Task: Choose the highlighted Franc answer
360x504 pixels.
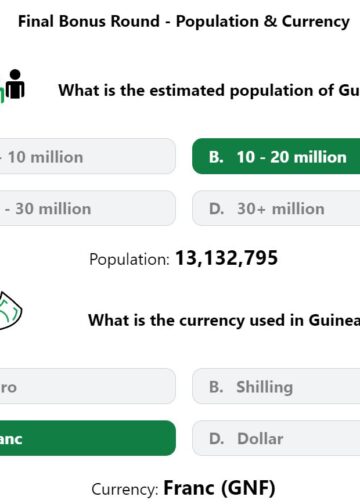Action: click(88, 438)
